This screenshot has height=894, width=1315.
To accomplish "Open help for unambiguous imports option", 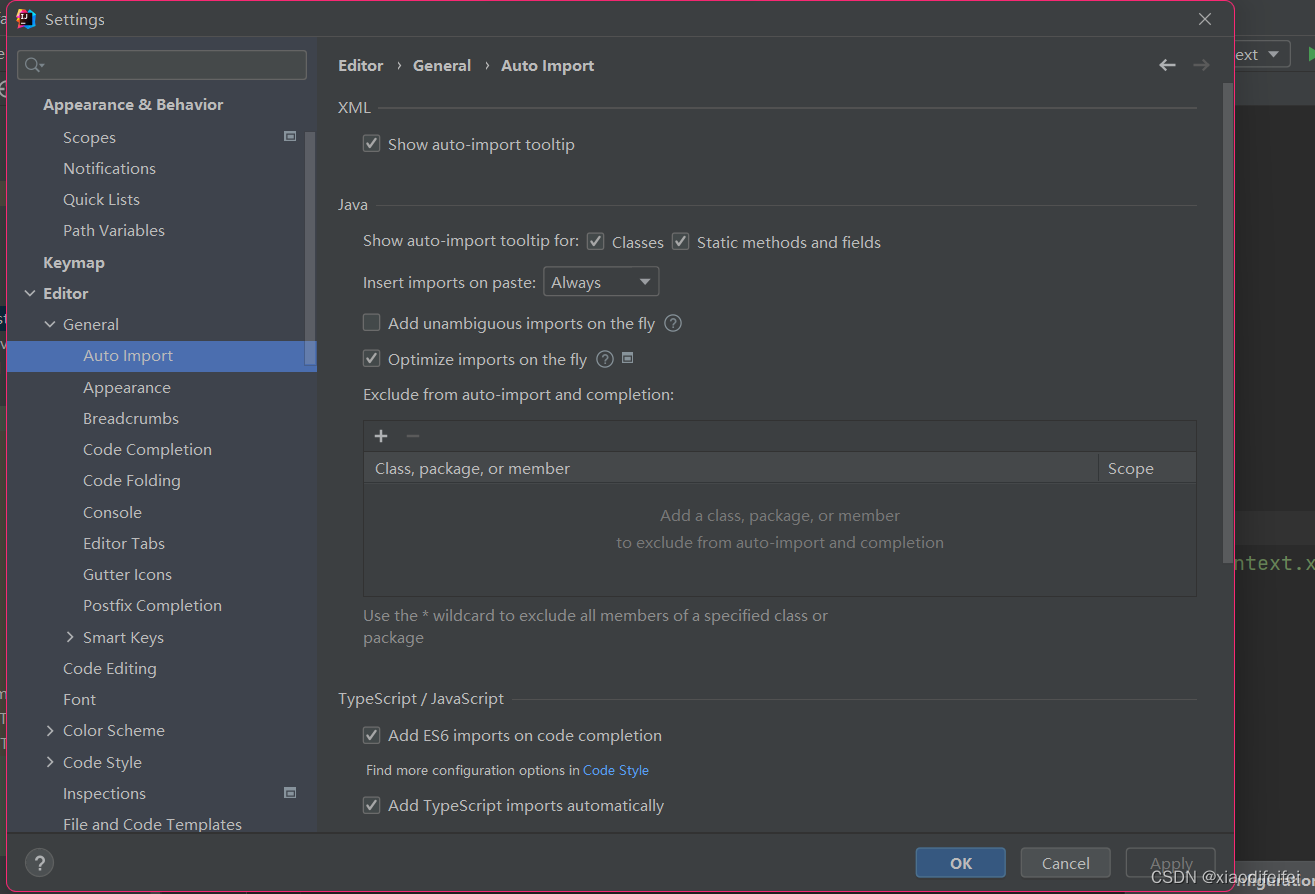I will click(673, 323).
